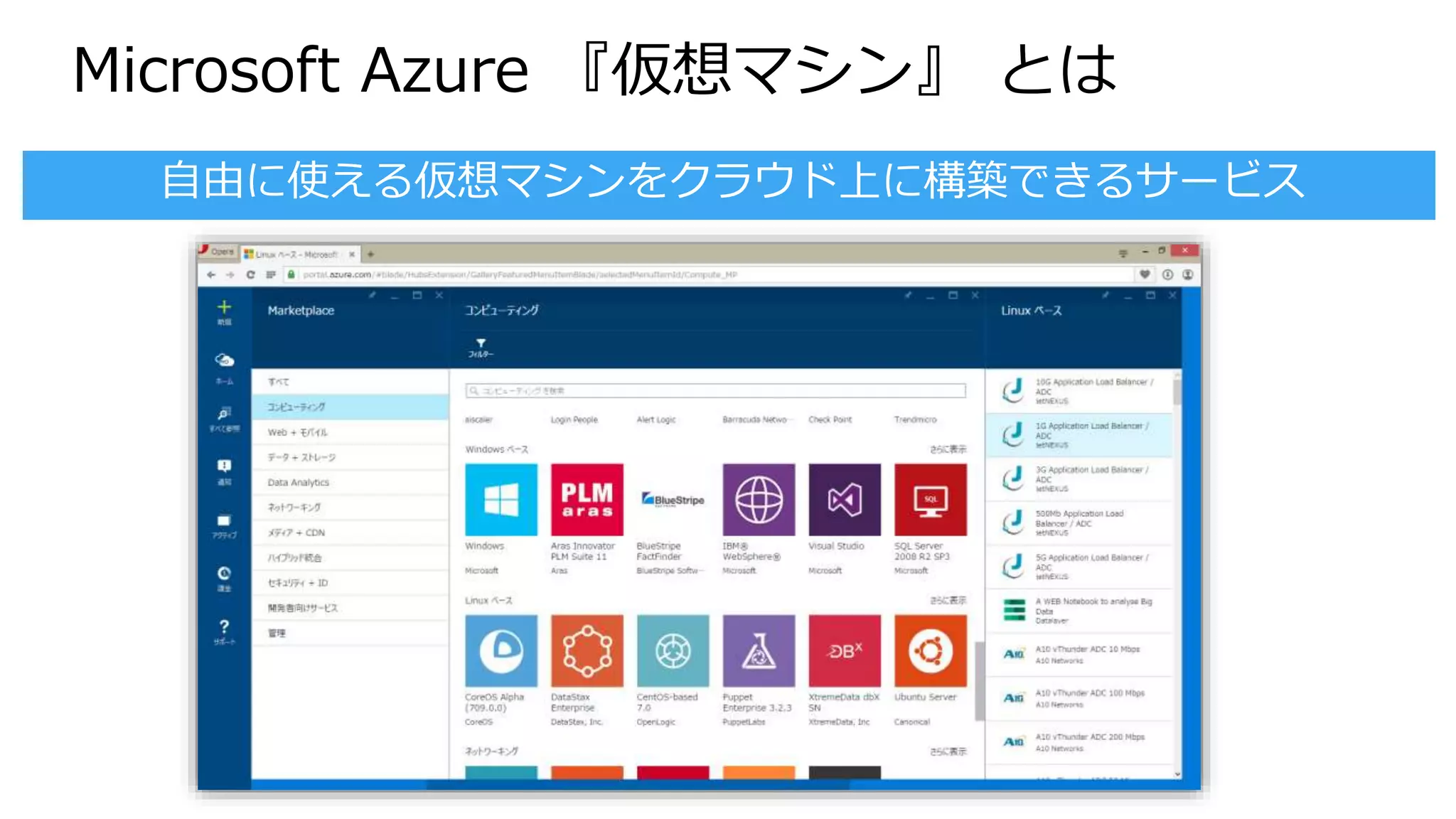Select the メディア + CDN category

click(x=350, y=532)
